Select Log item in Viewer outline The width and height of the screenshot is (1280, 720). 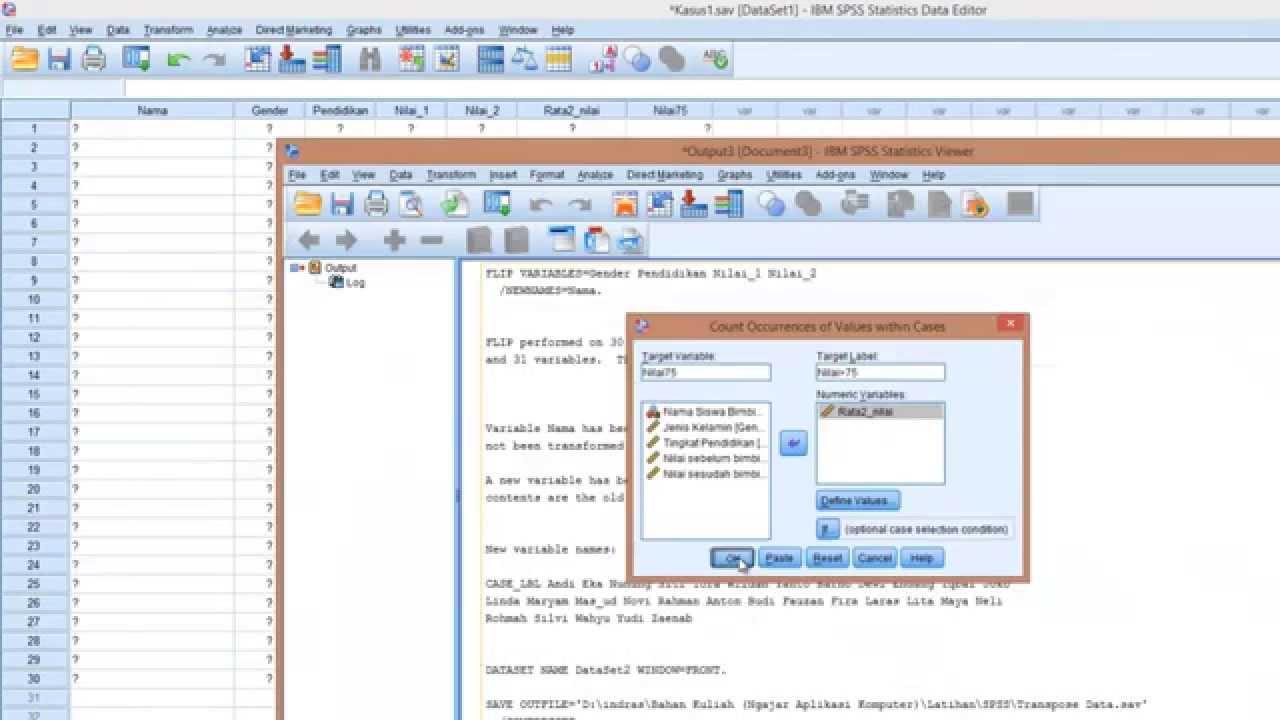point(355,283)
